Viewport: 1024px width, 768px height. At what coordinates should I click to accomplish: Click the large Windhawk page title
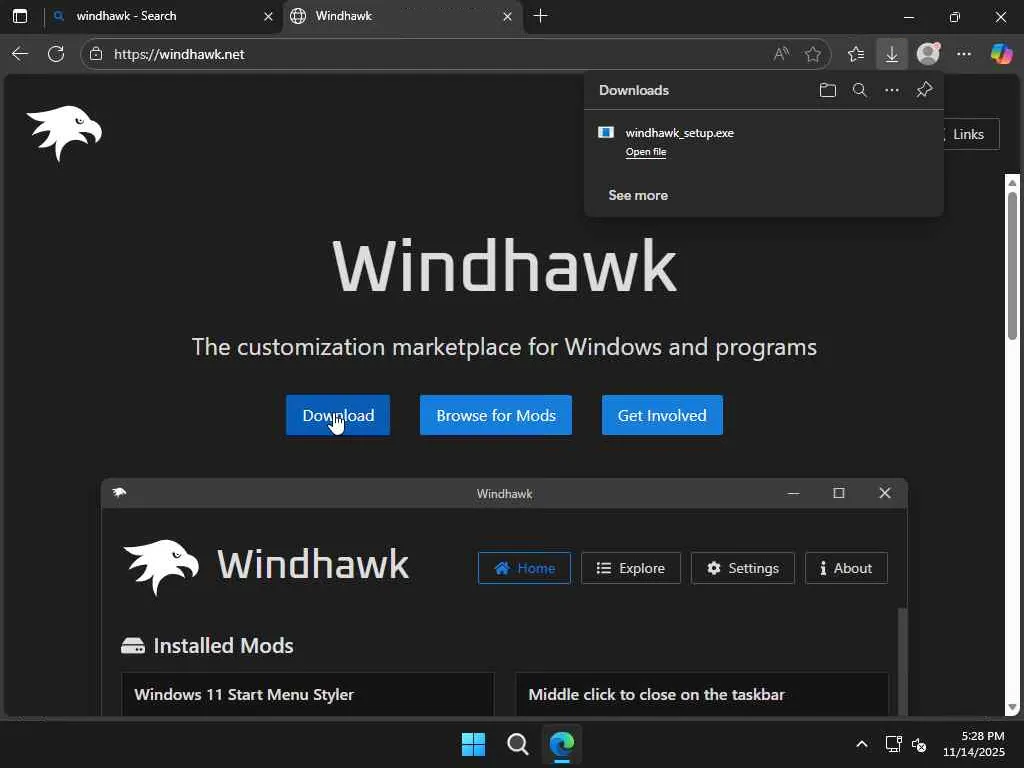[x=504, y=266]
